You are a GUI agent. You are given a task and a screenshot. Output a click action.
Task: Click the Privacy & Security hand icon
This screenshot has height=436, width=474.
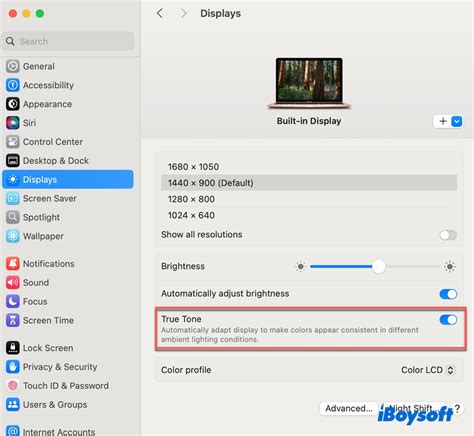[13, 367]
